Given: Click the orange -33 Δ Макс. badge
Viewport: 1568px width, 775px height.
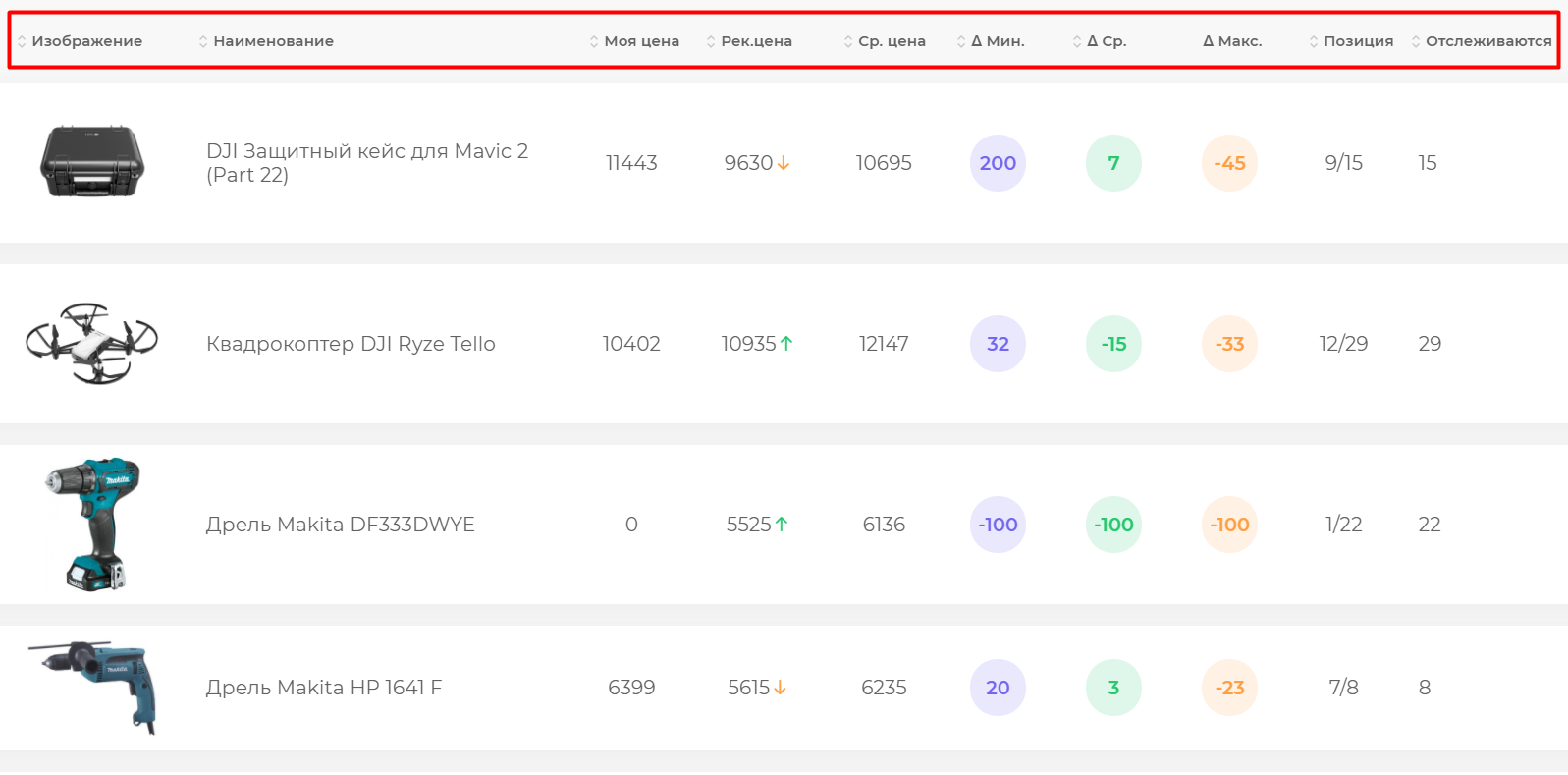Looking at the screenshot, I should (1229, 344).
